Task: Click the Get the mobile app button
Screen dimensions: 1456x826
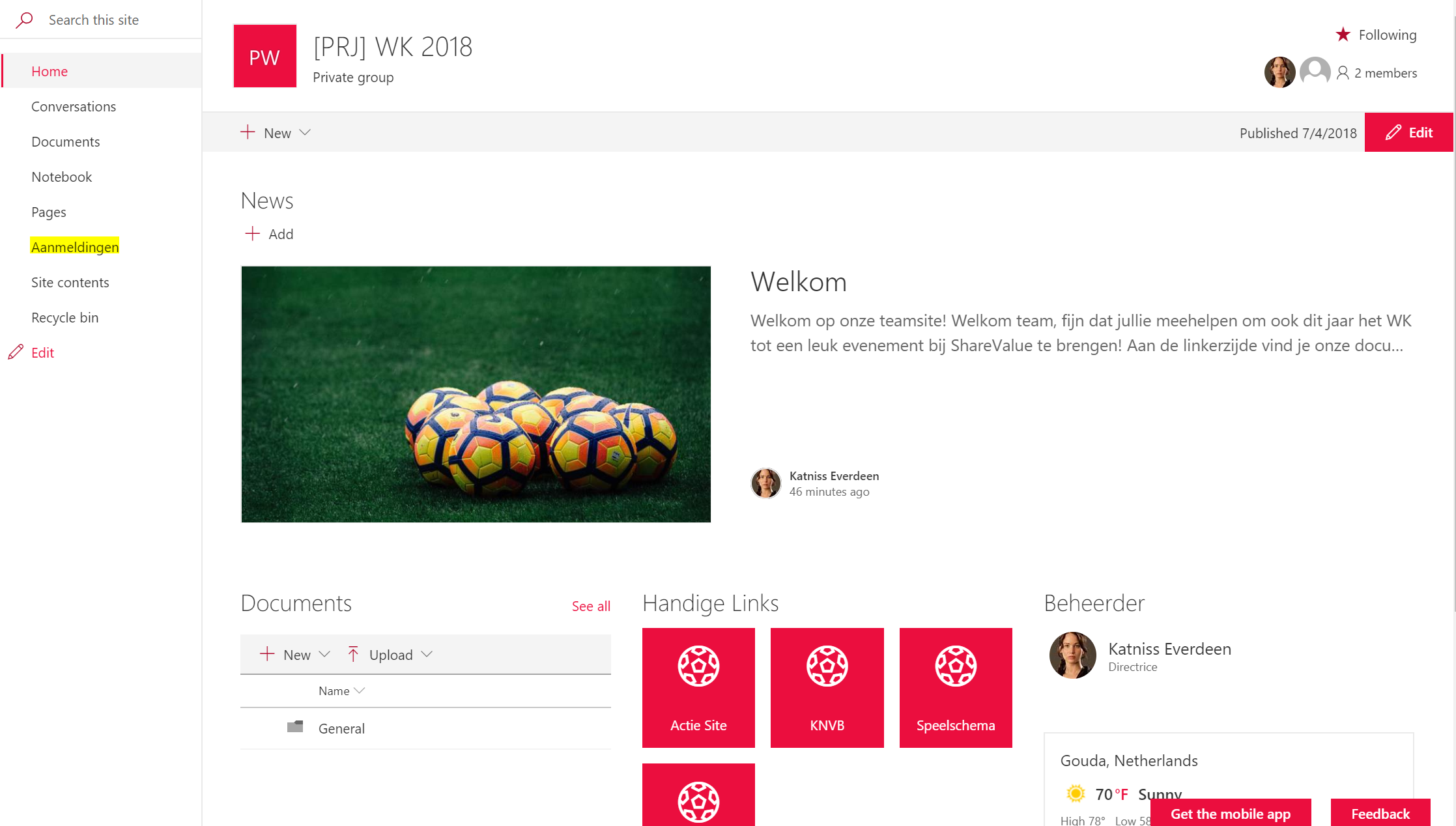Action: [1231, 813]
